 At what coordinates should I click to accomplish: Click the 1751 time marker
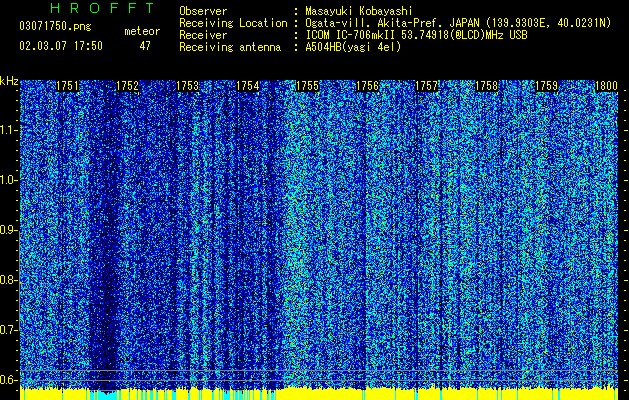click(67, 86)
